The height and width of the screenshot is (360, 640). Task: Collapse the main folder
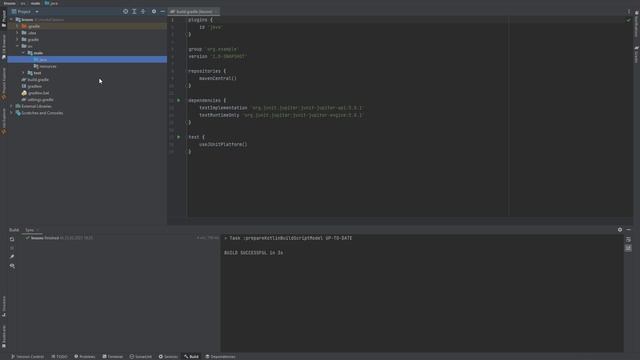tap(23, 53)
